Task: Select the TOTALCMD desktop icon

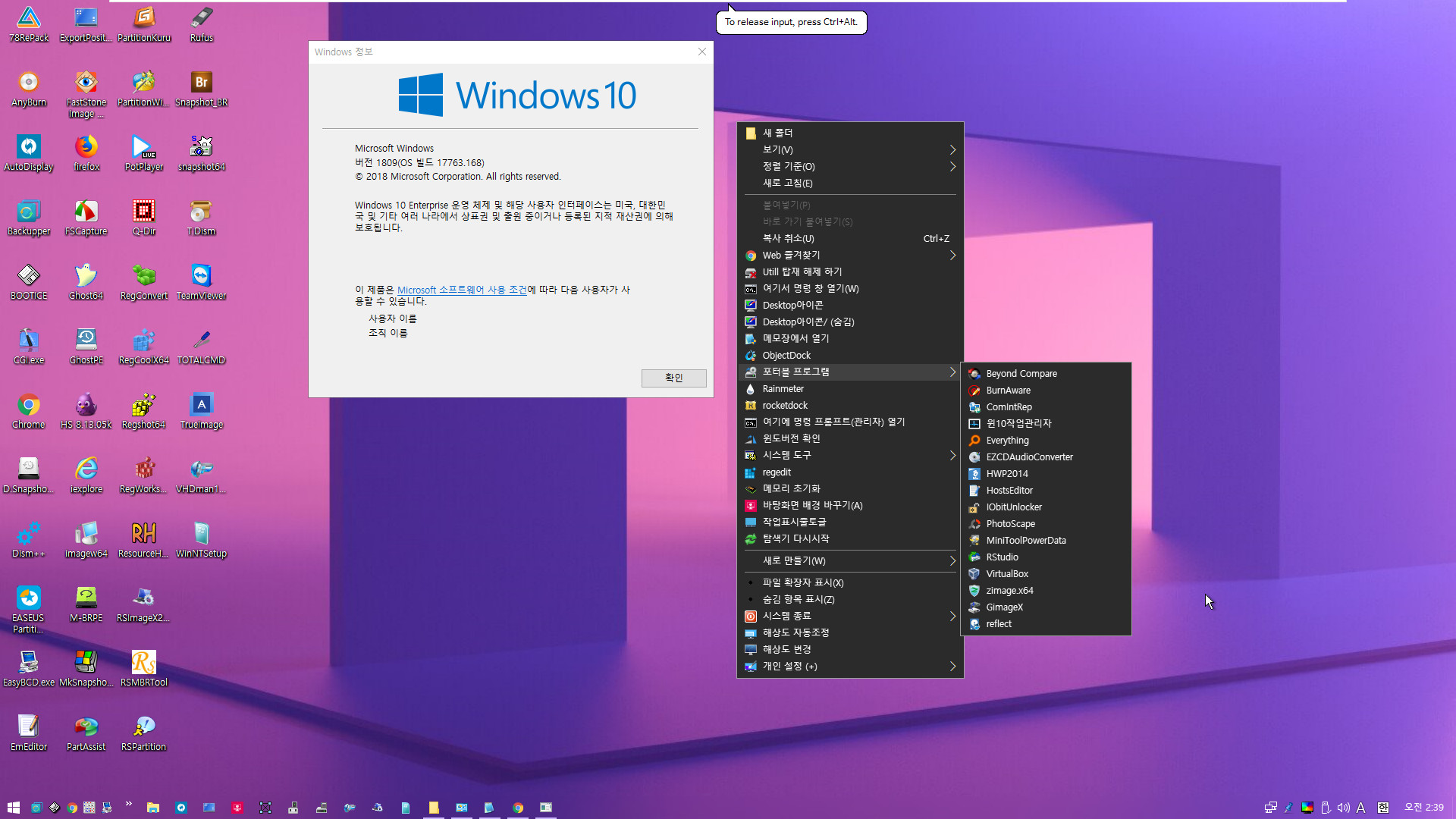Action: click(x=201, y=347)
